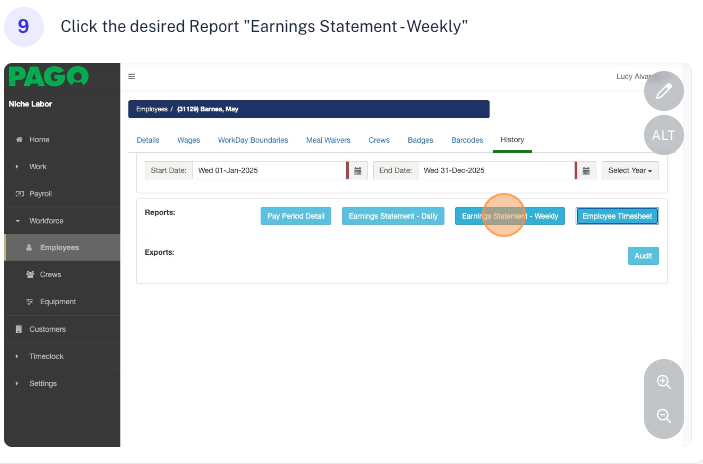Switch to the Wages tab
This screenshot has width=703, height=464.
coord(188,140)
